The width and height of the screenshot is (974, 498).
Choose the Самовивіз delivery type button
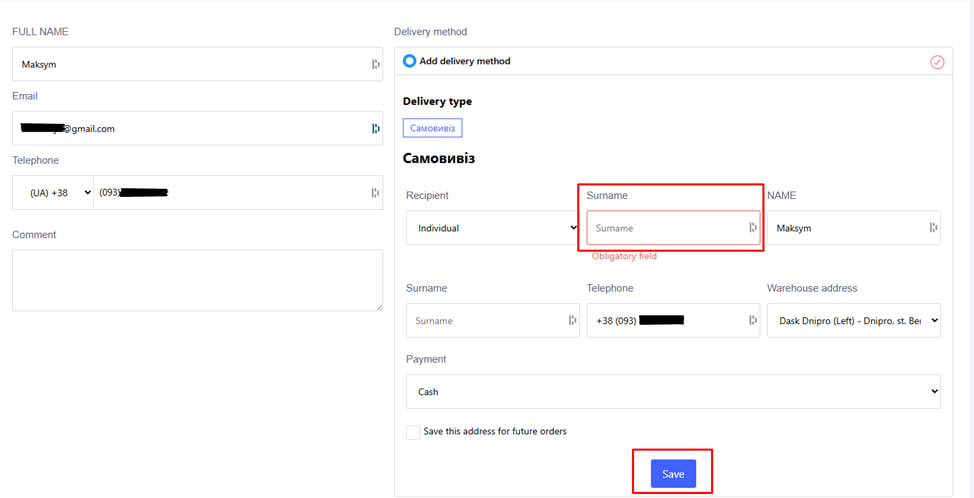[432, 128]
